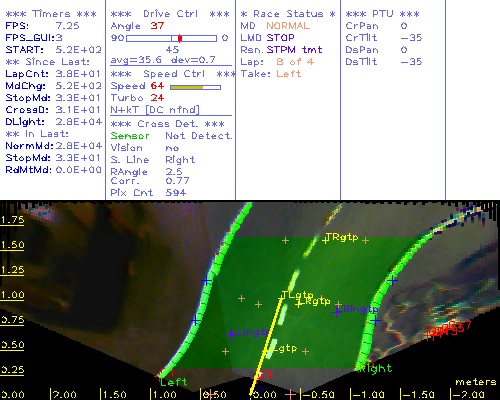Click the green Left lane label
This screenshot has width=500, height=400.
[174, 382]
